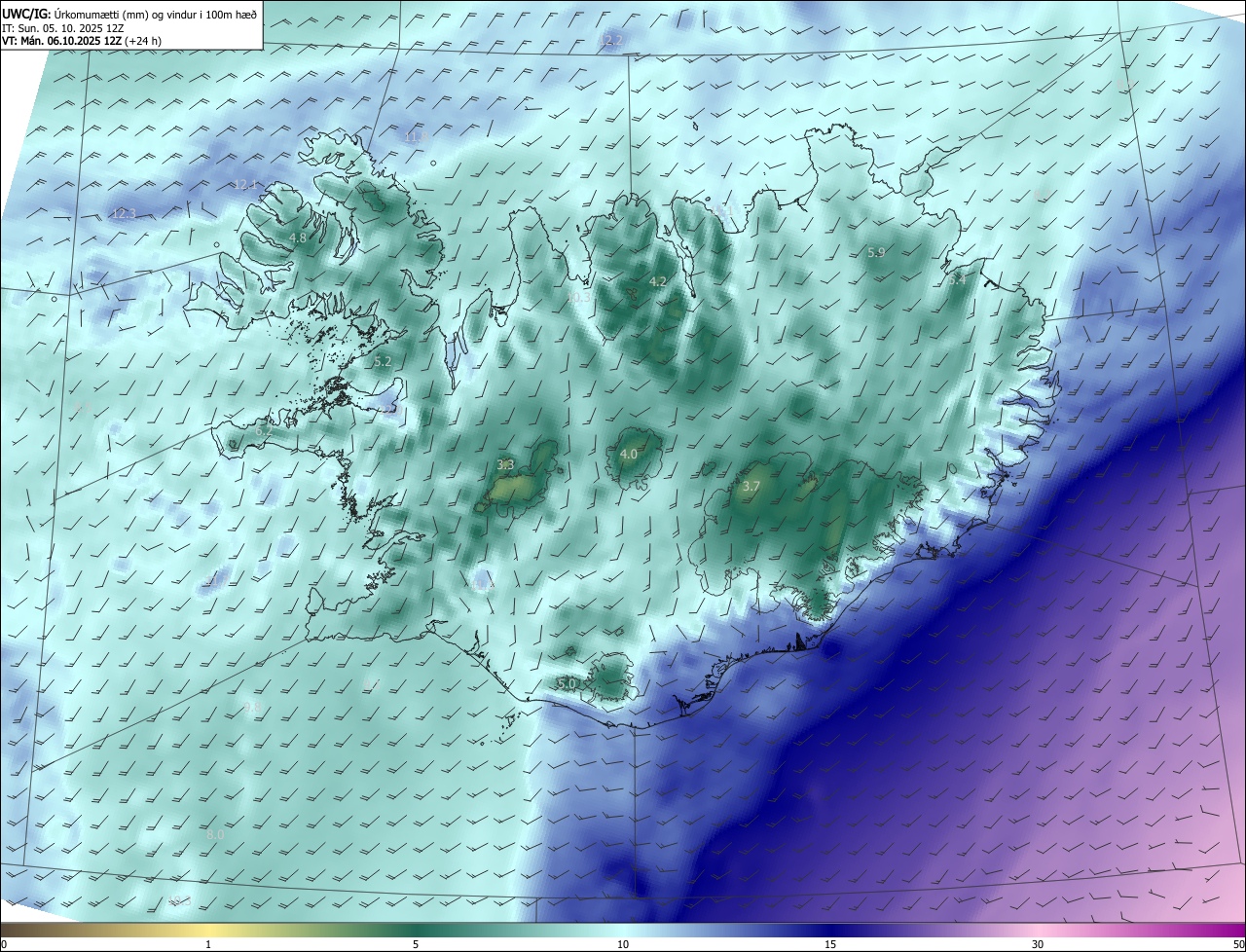Viewport: 1246px width, 952px height.
Task: Click the "12.1" value label offshore northwest
Action: 245,184
